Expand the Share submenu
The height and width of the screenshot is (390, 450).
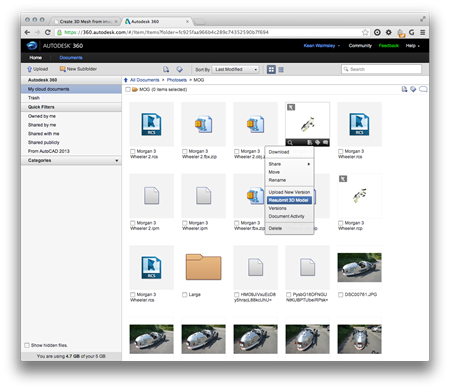coord(289,164)
